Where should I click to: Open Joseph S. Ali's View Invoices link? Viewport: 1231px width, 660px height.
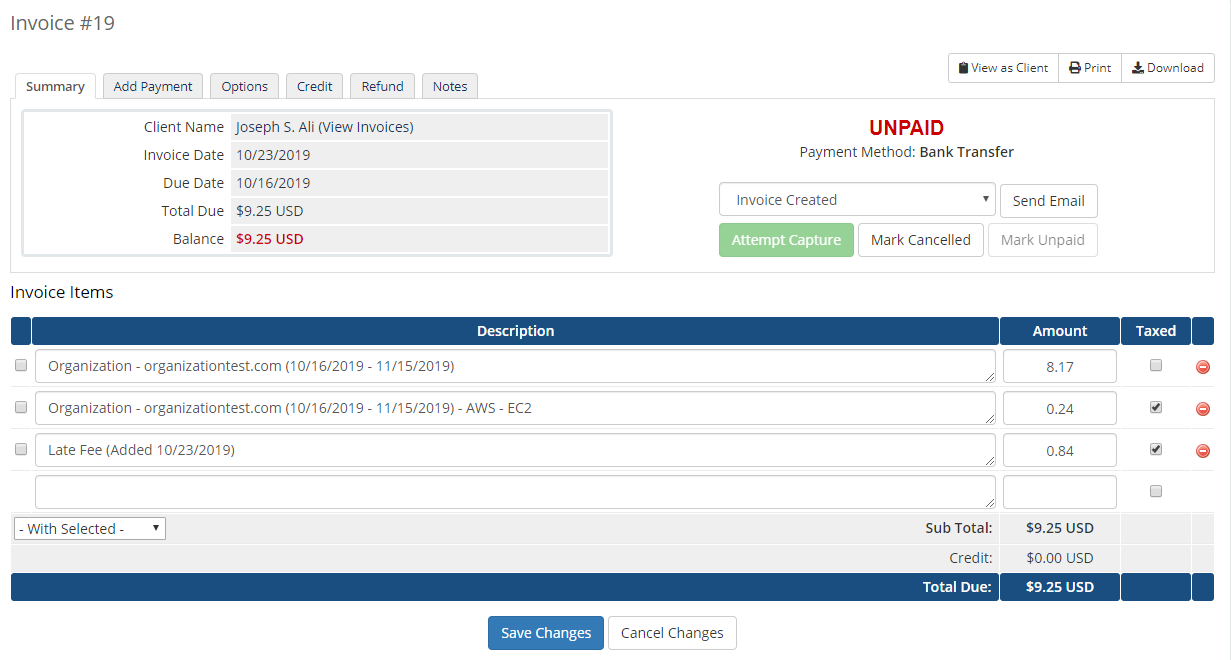click(365, 127)
